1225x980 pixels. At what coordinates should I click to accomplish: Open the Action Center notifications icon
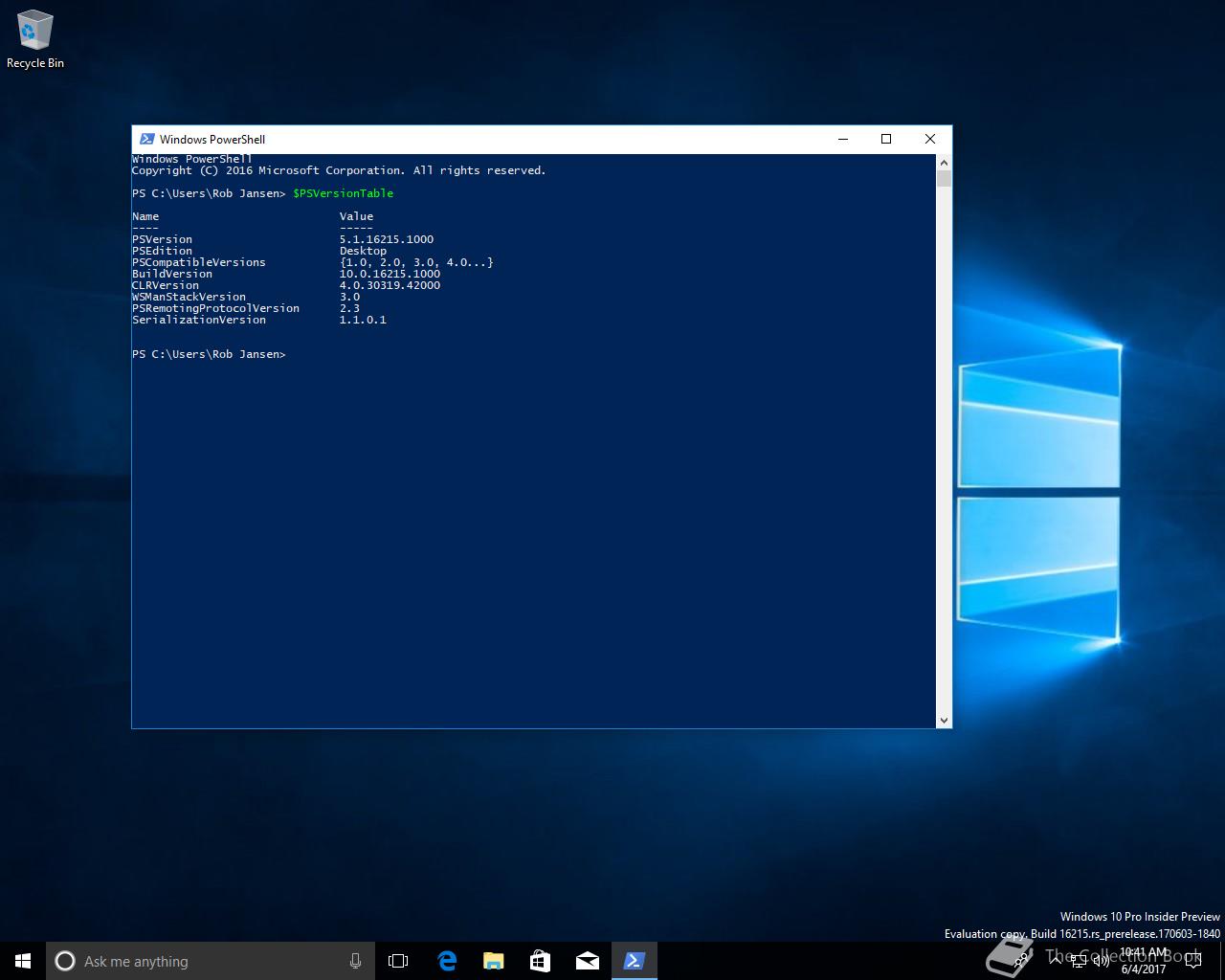pos(1193,961)
